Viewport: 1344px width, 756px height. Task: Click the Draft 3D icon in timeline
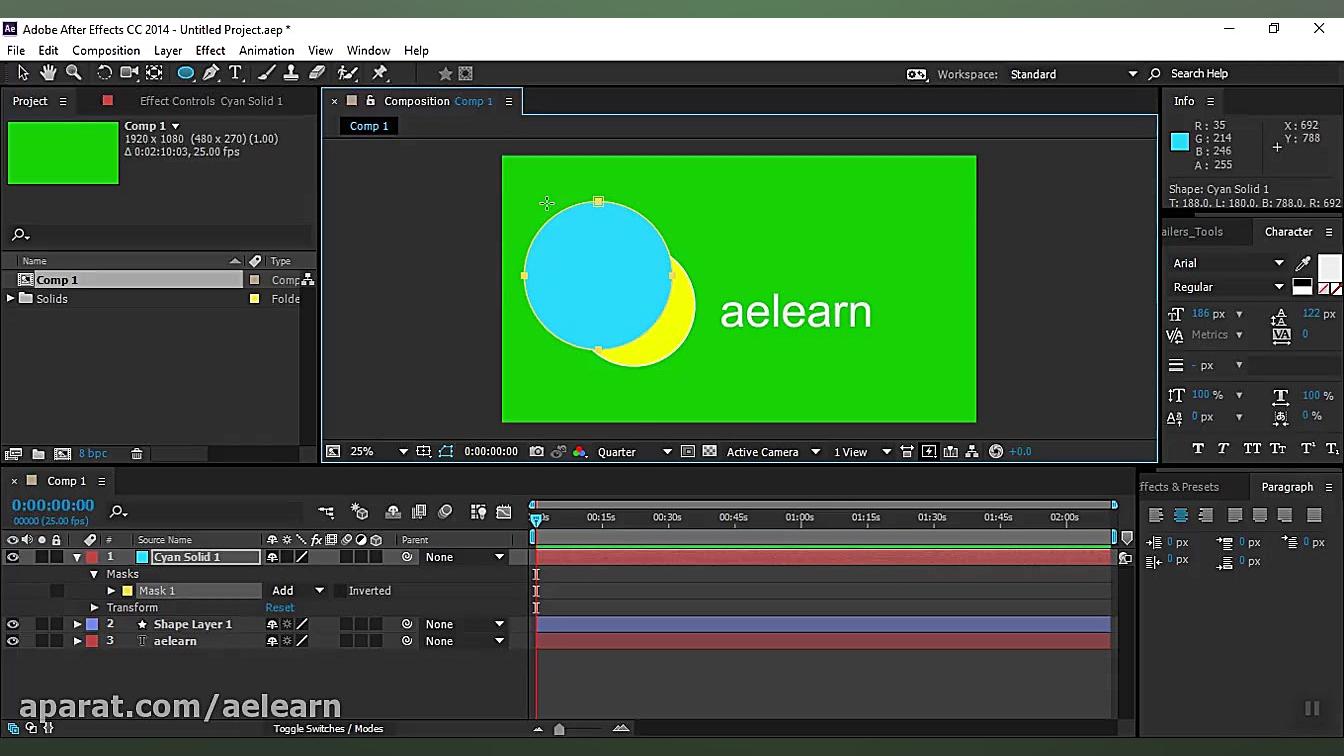(360, 512)
